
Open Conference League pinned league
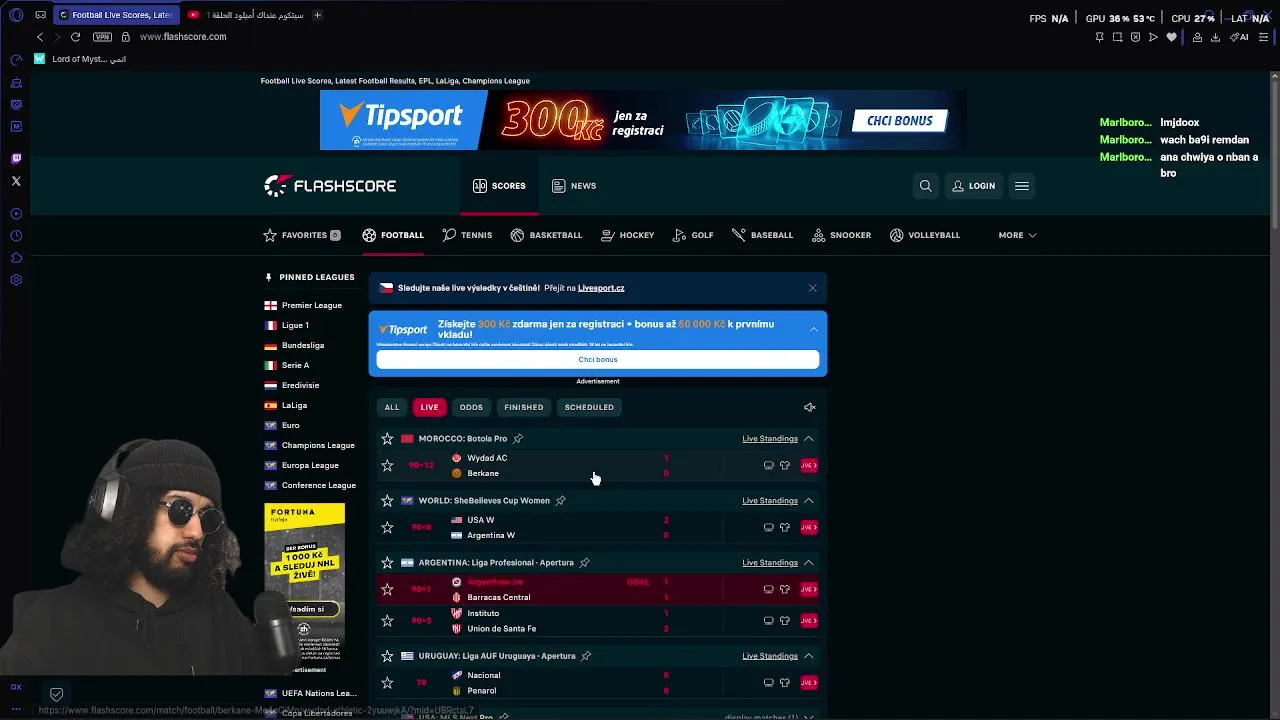point(310,485)
